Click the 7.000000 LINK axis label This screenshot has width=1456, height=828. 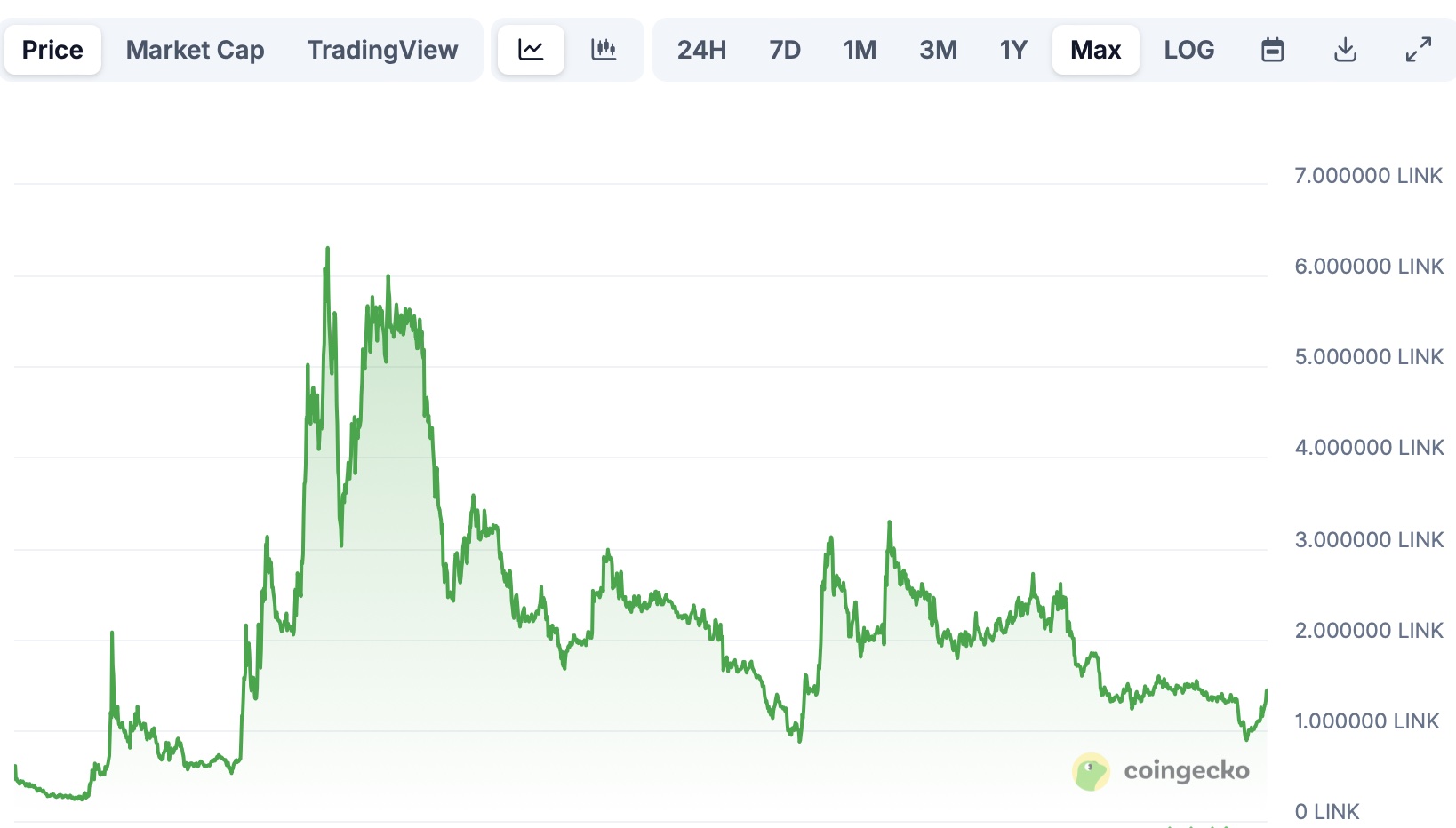click(1368, 176)
